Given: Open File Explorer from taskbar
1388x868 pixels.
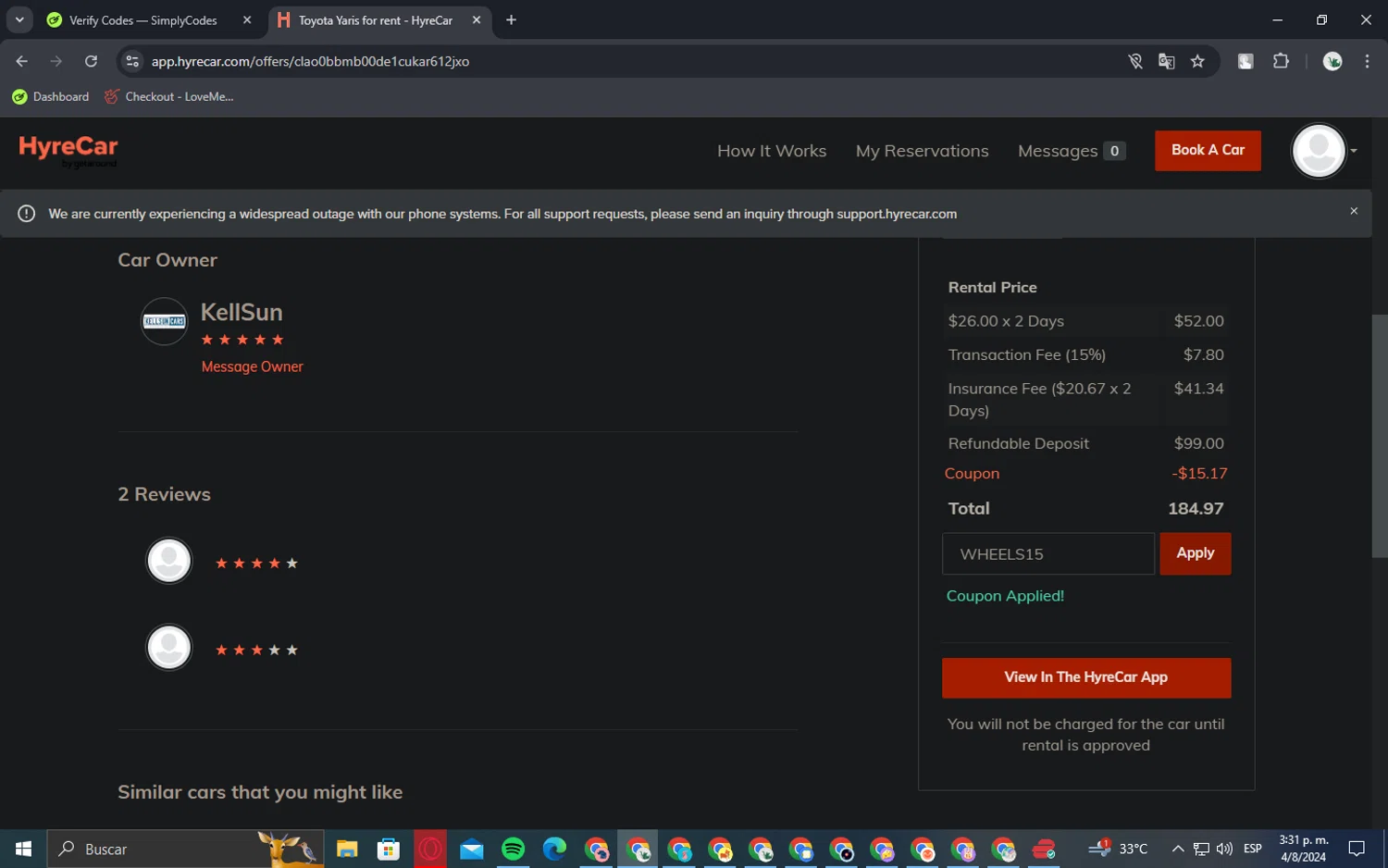Looking at the screenshot, I should [x=347, y=849].
